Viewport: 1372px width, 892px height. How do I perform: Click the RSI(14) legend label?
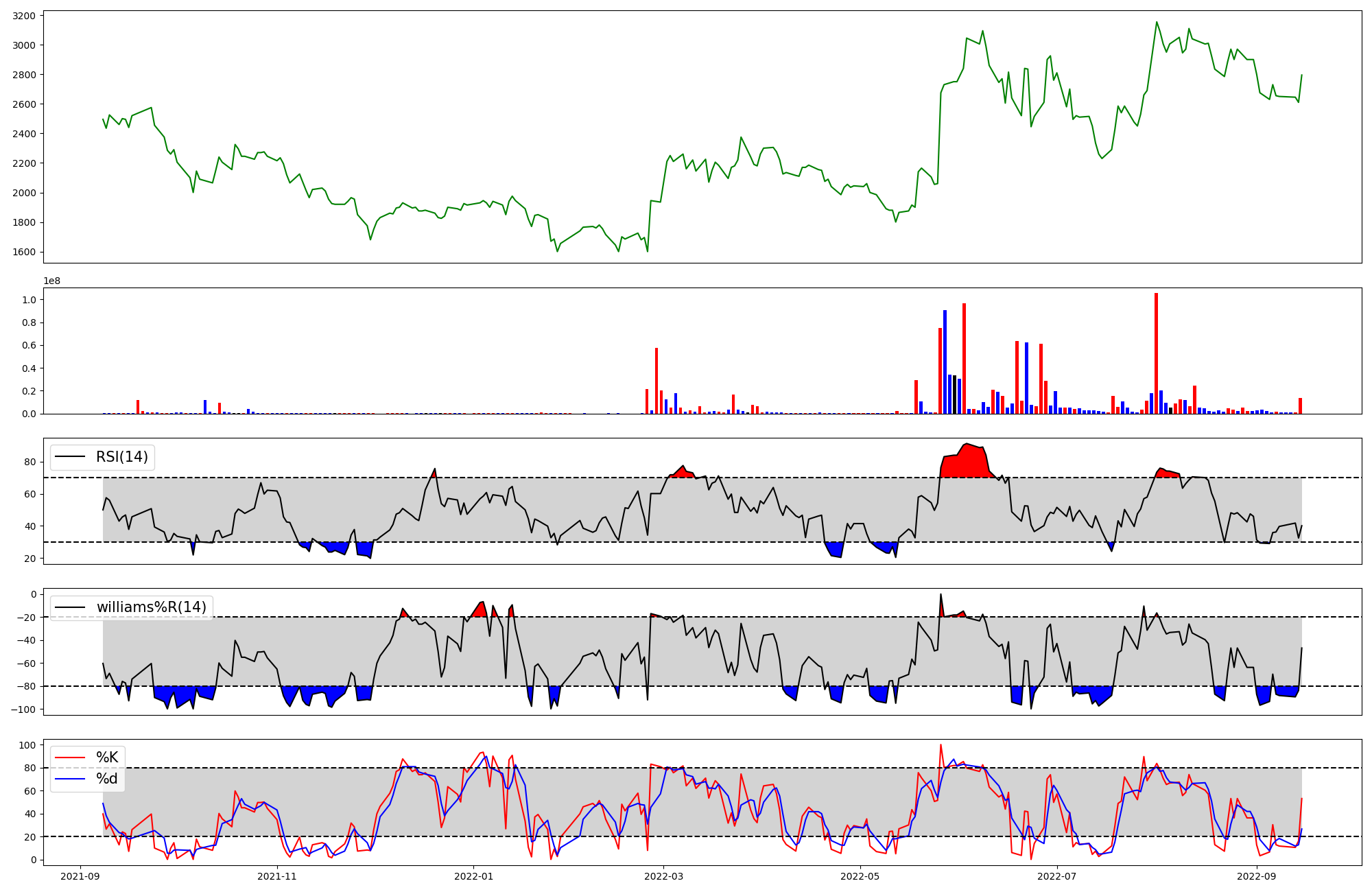click(x=122, y=457)
